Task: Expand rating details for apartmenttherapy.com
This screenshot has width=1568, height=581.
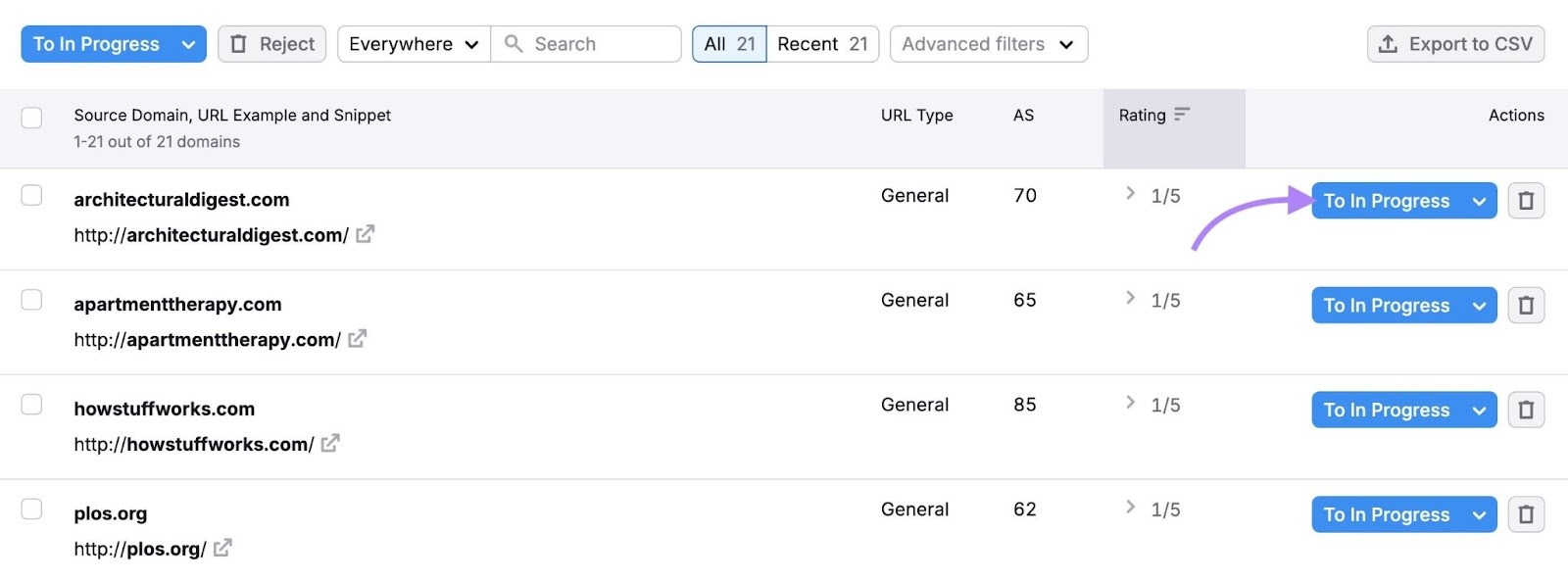Action: (1130, 298)
